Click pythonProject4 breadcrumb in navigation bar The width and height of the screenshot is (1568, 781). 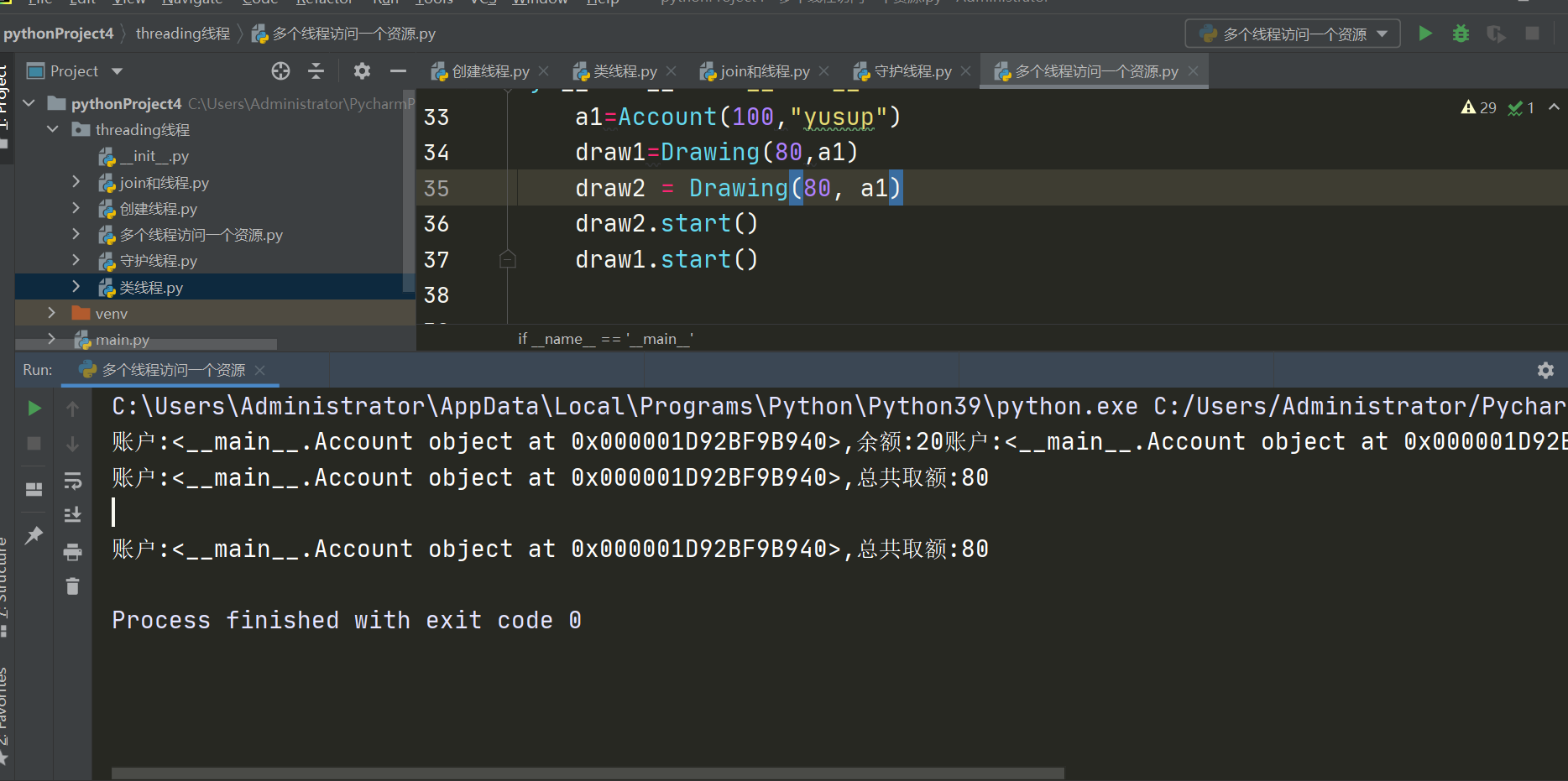58,34
